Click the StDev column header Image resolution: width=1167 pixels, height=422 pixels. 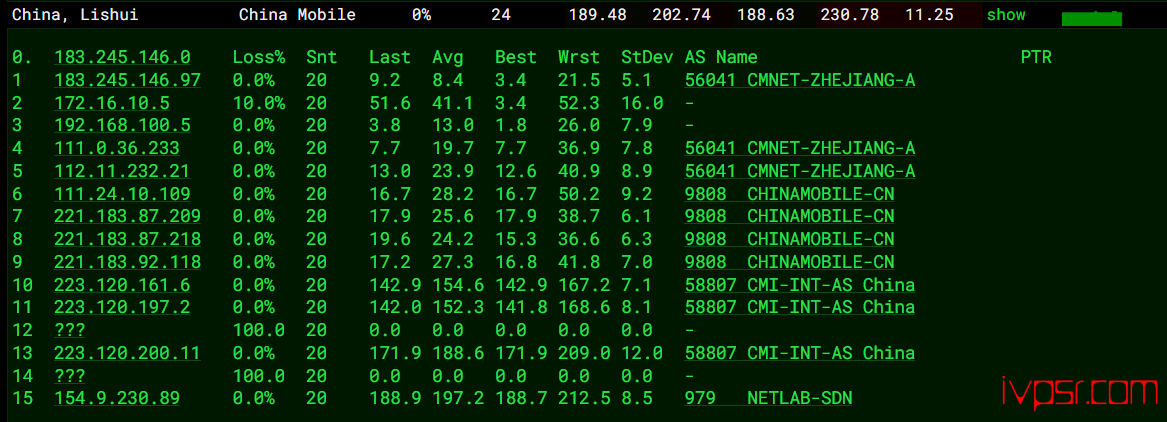648,57
